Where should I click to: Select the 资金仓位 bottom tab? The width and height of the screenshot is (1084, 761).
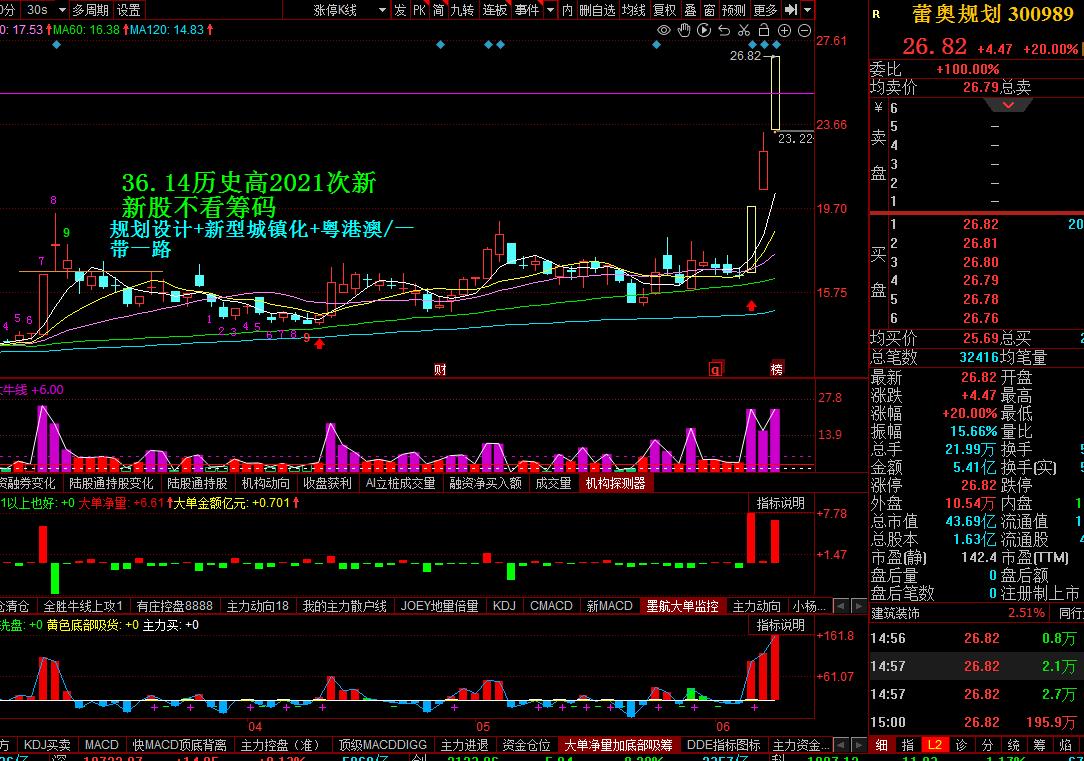[x=525, y=745]
